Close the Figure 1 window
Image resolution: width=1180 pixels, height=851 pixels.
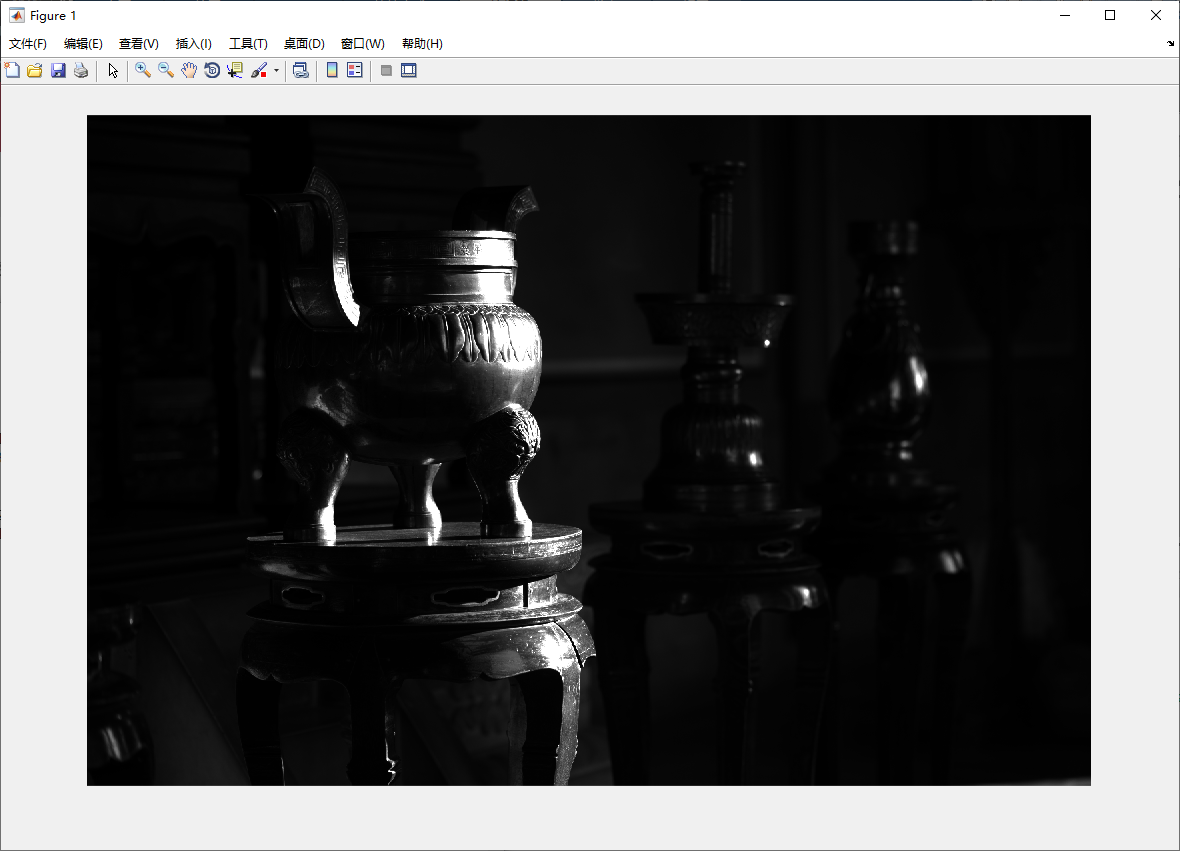pos(1156,15)
